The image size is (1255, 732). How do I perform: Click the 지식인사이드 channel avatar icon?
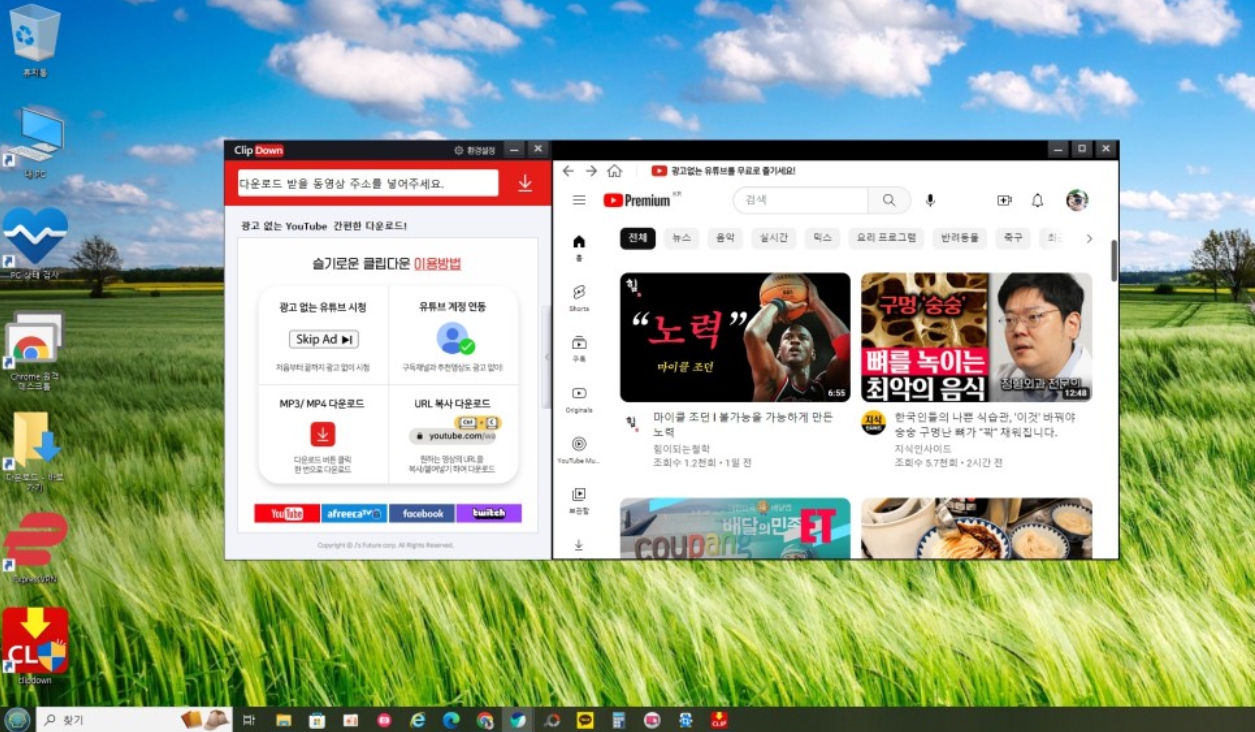pyautogui.click(x=873, y=422)
